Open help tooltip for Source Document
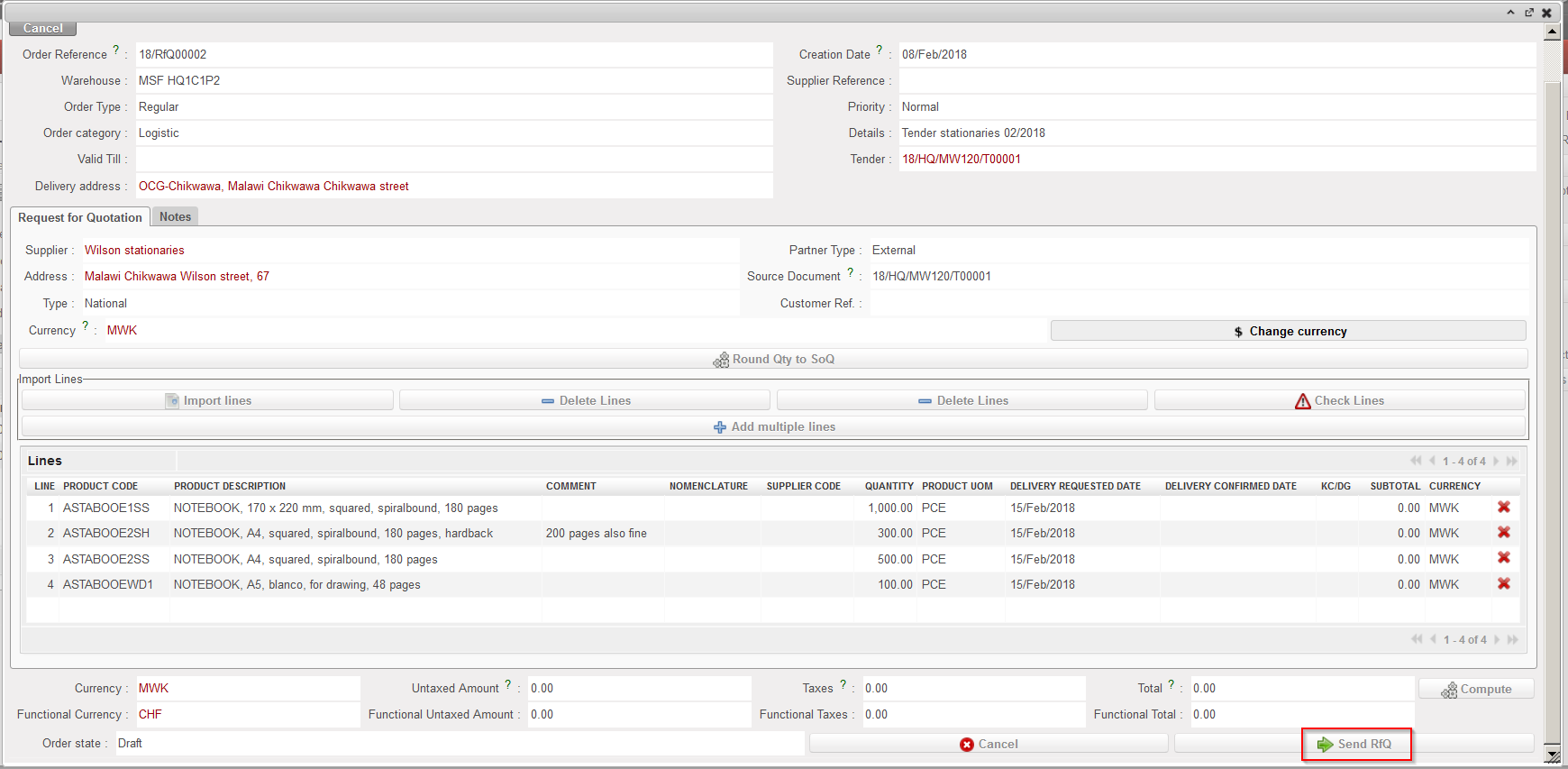This screenshot has width=1568, height=769. [x=850, y=272]
